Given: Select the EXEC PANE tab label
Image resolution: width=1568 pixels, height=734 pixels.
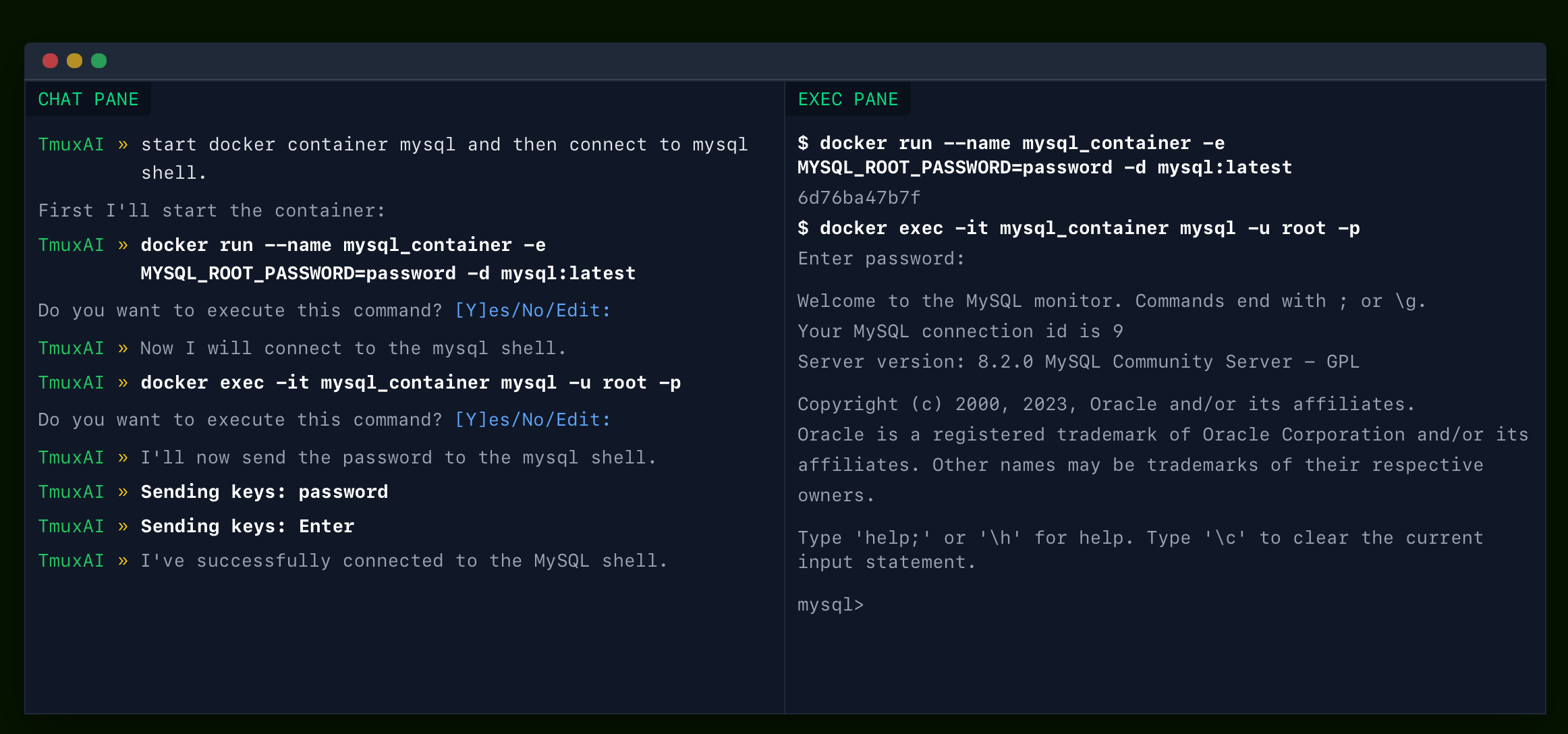Looking at the screenshot, I should coord(847,99).
